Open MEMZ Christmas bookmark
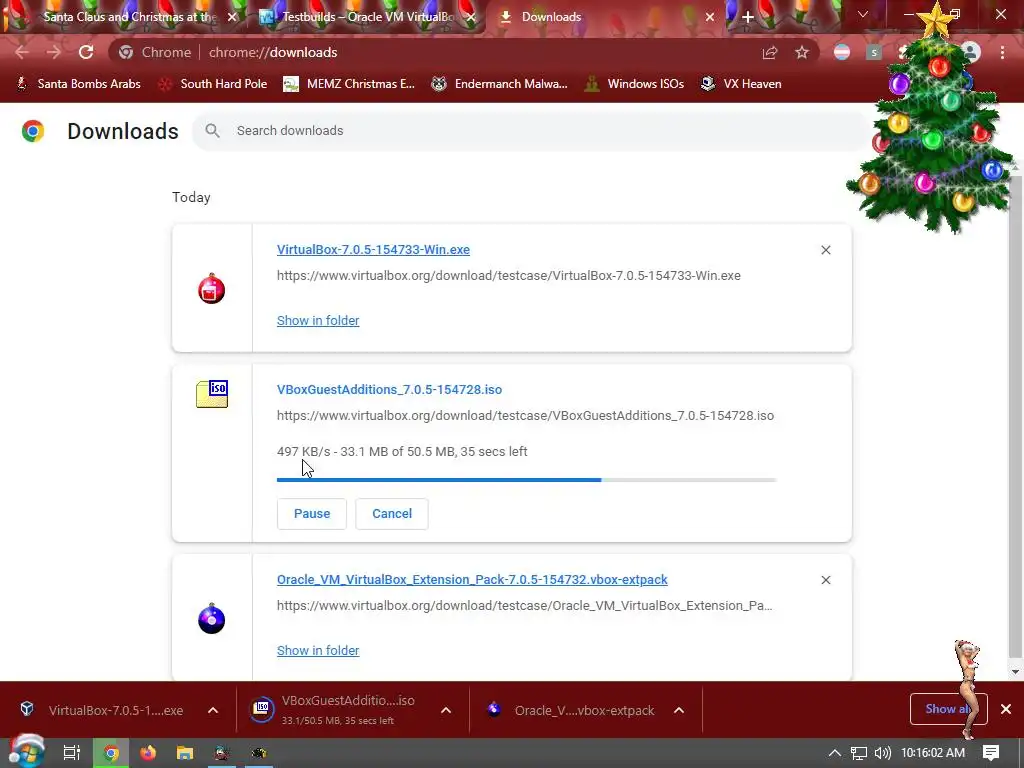Screen dimensions: 1024x768 349,84
